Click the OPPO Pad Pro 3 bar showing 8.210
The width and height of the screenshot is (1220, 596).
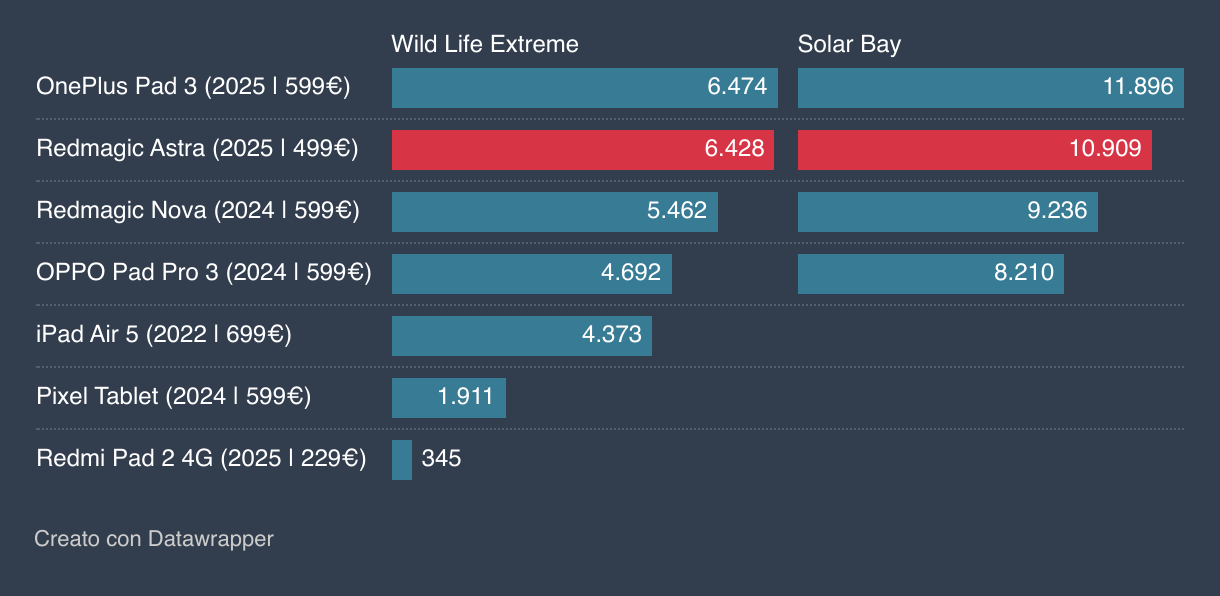pyautogui.click(x=931, y=273)
